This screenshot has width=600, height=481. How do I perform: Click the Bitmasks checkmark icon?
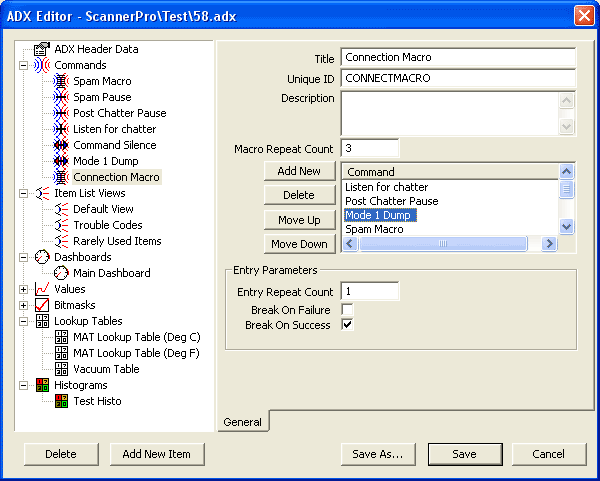coord(42,305)
